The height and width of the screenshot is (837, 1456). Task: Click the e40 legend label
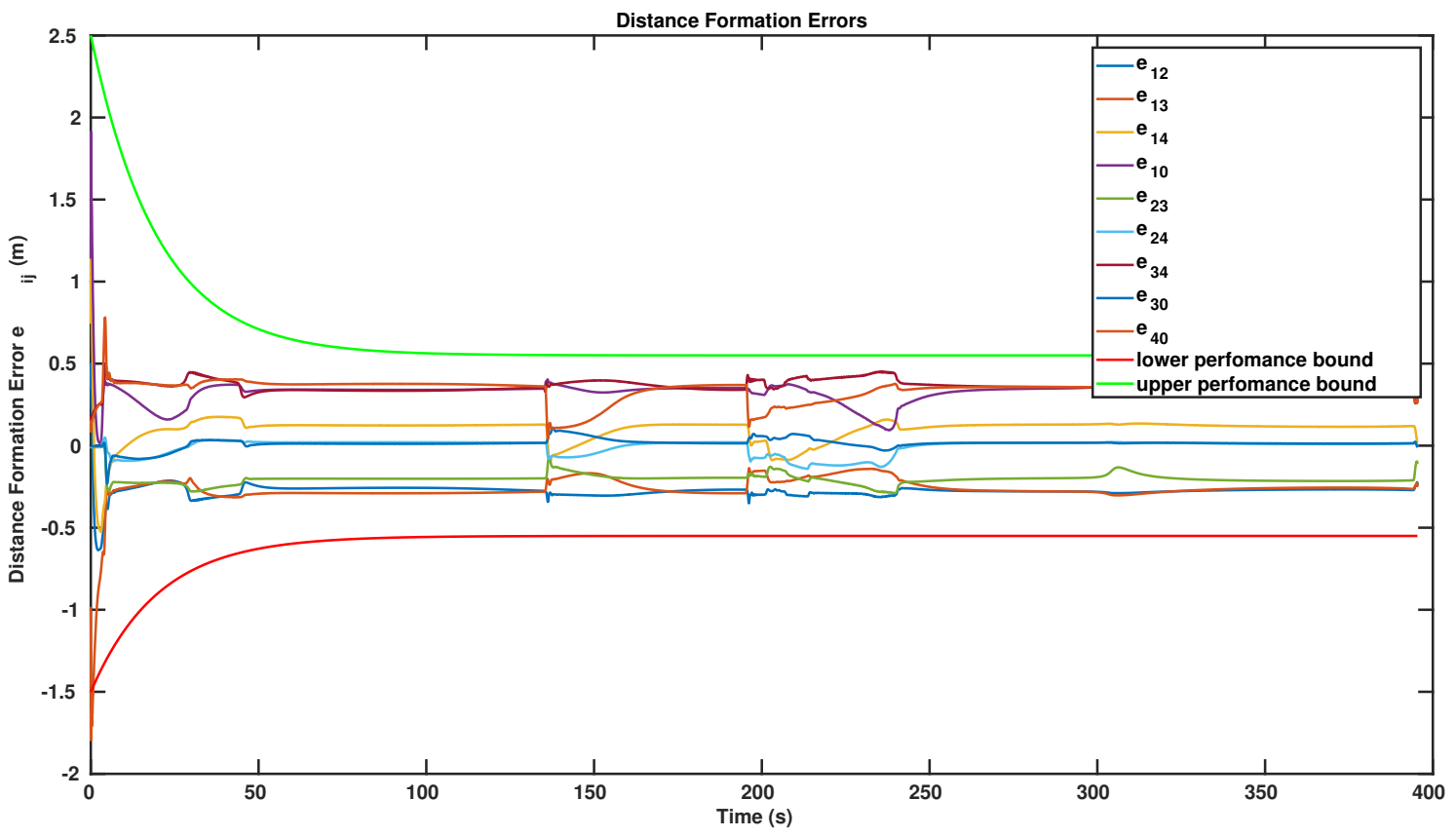coord(1151,331)
